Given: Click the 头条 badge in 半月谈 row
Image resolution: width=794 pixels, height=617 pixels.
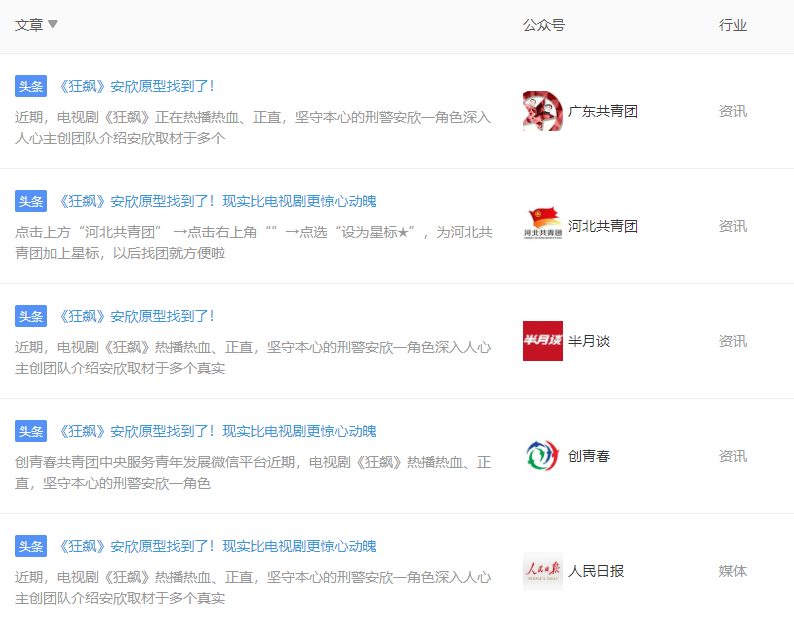Looking at the screenshot, I should [x=31, y=316].
